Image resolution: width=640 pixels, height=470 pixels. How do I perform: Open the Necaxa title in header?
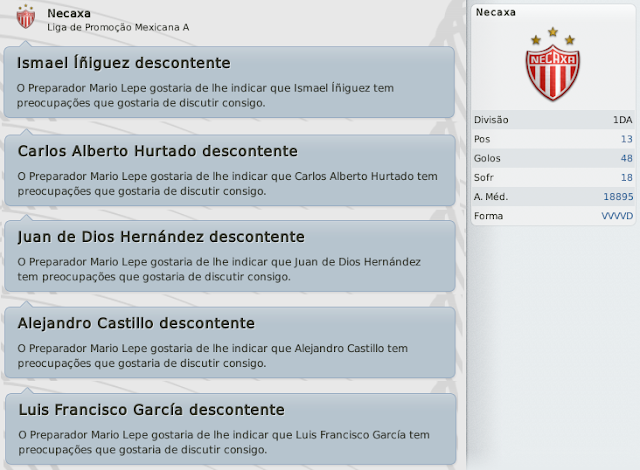(x=69, y=13)
